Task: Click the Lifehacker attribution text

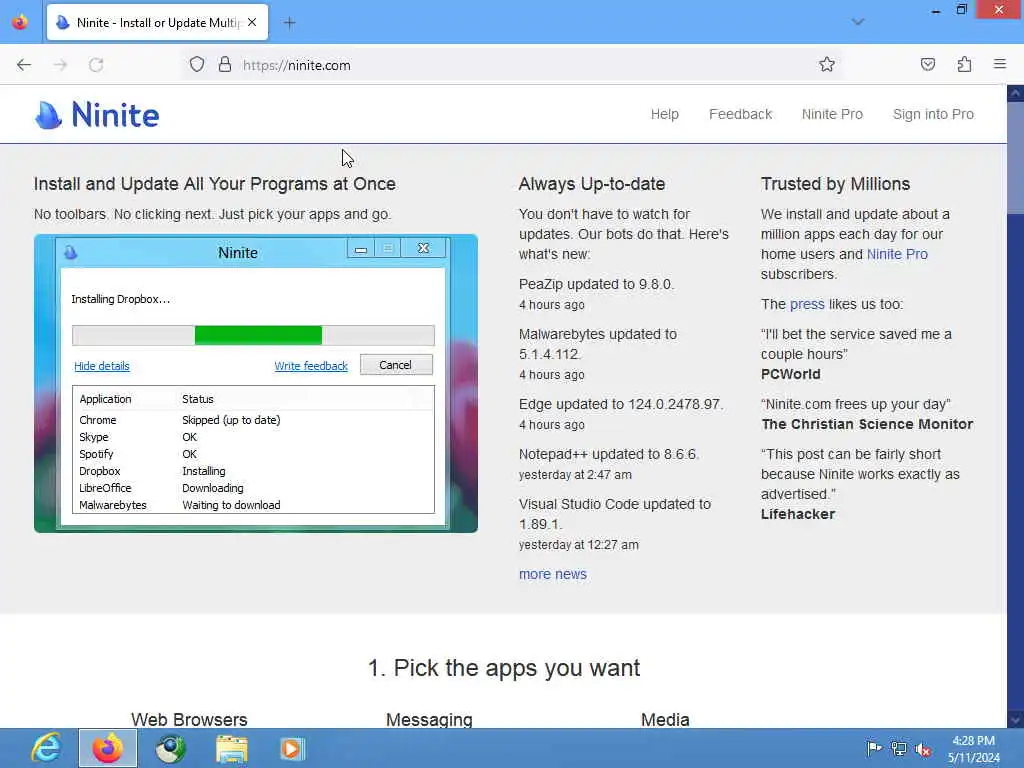Action: click(797, 514)
